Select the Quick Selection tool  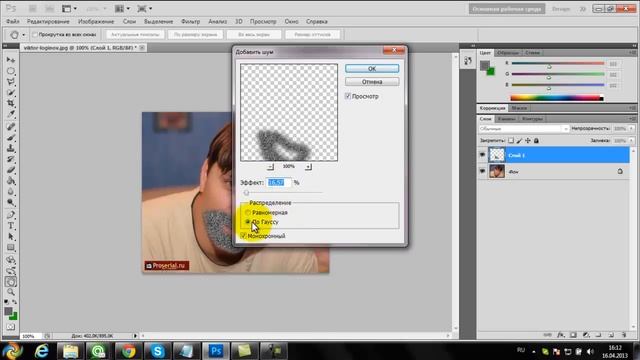point(11,93)
